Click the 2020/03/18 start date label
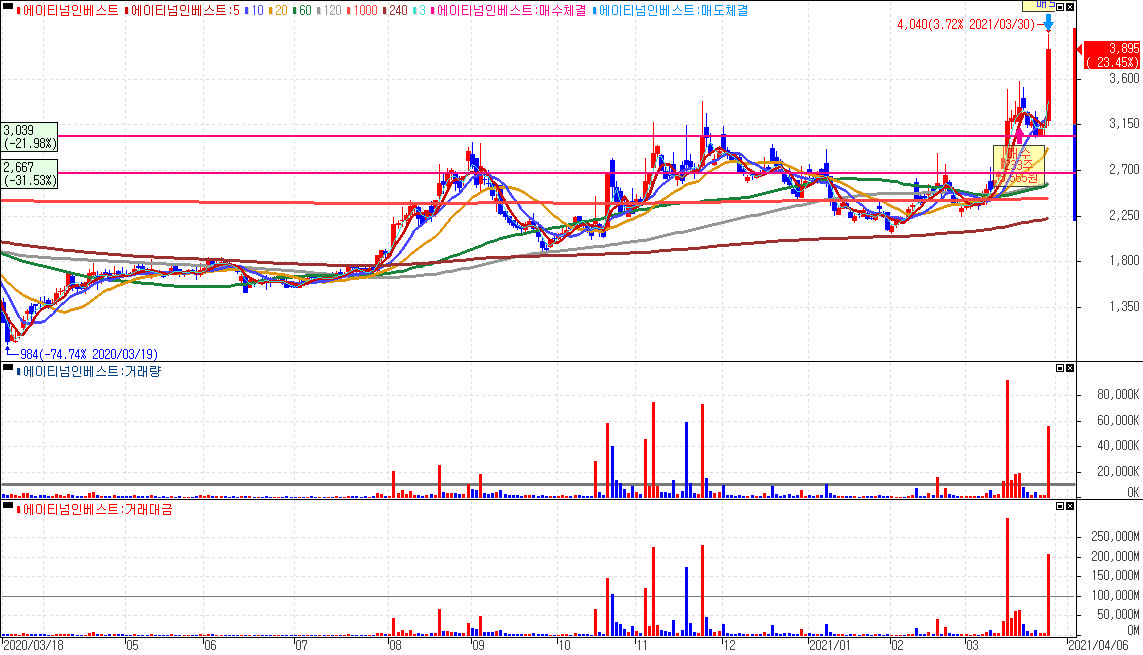1143x655 pixels. point(33,646)
